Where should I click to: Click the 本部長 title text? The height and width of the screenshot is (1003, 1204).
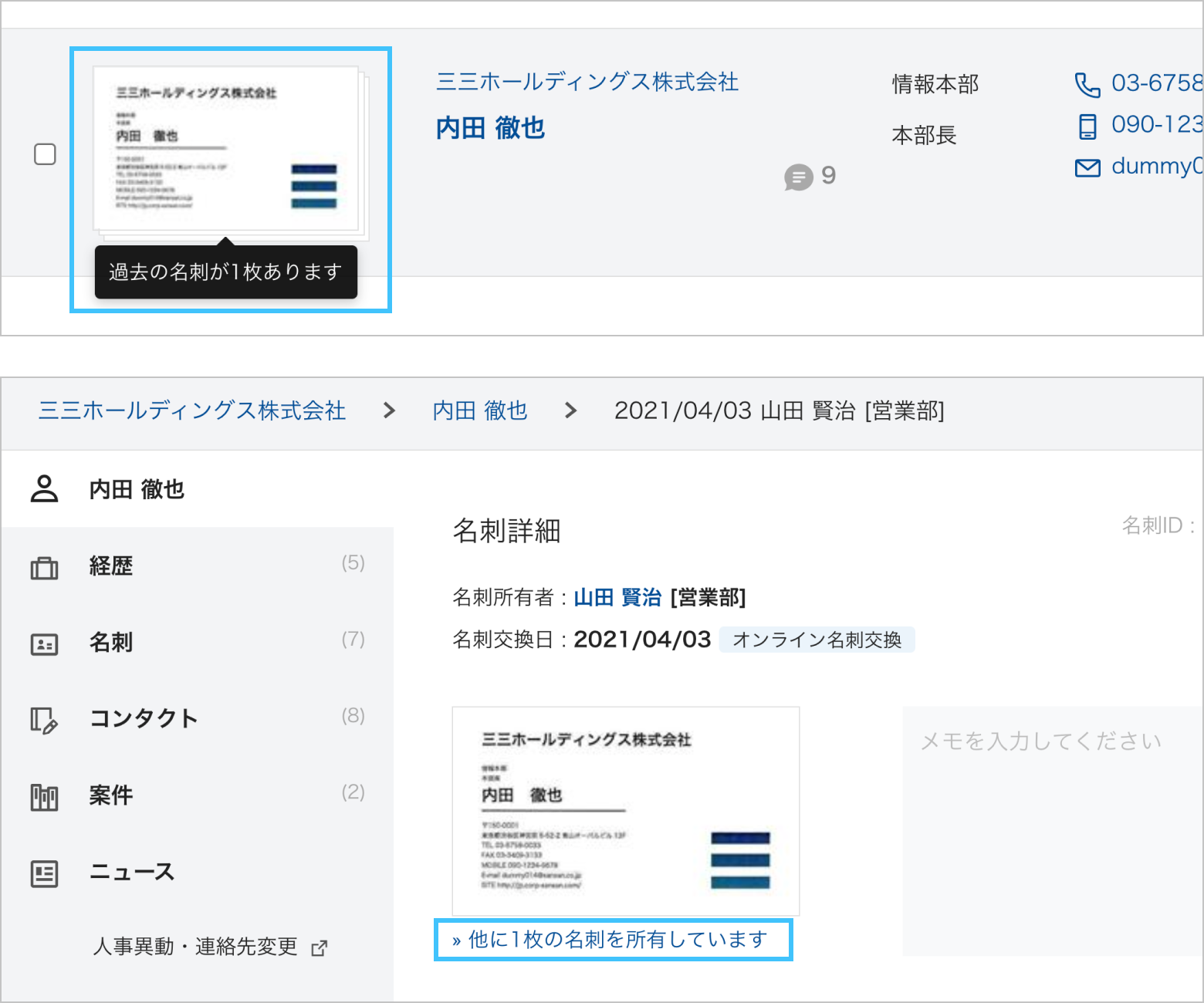click(x=924, y=136)
